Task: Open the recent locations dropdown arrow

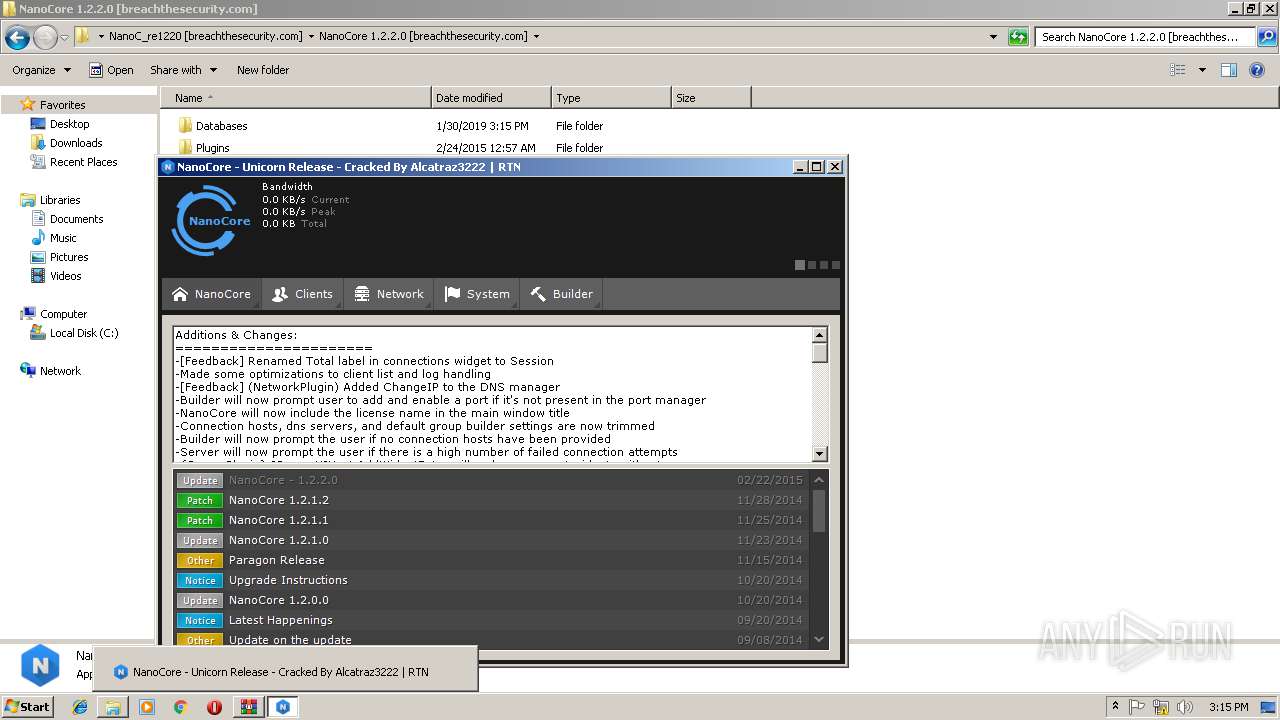Action: pos(64,38)
